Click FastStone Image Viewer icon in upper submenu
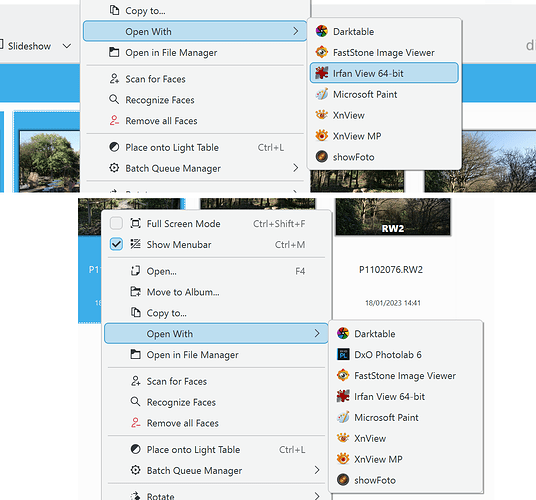 point(322,52)
